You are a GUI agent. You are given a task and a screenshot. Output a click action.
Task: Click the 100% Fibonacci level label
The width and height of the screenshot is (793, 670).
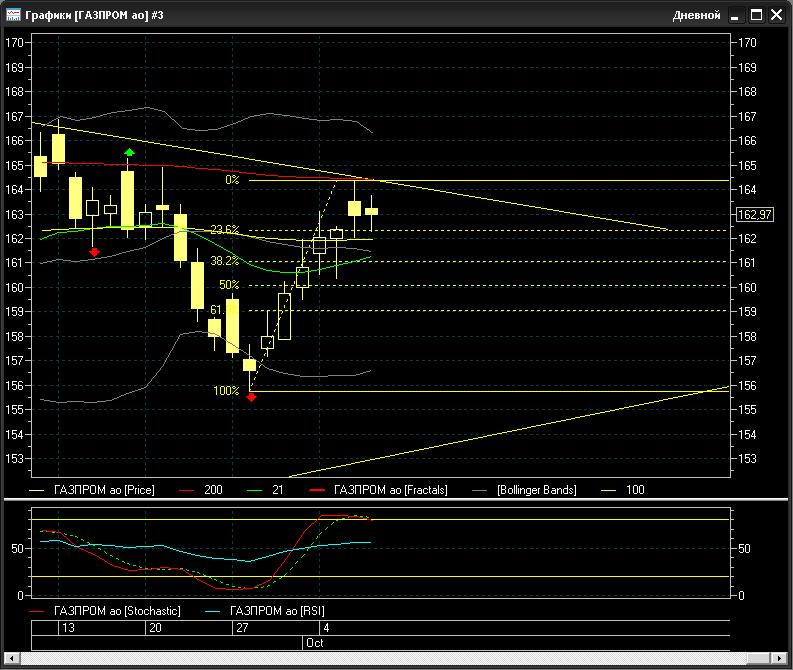point(226,390)
